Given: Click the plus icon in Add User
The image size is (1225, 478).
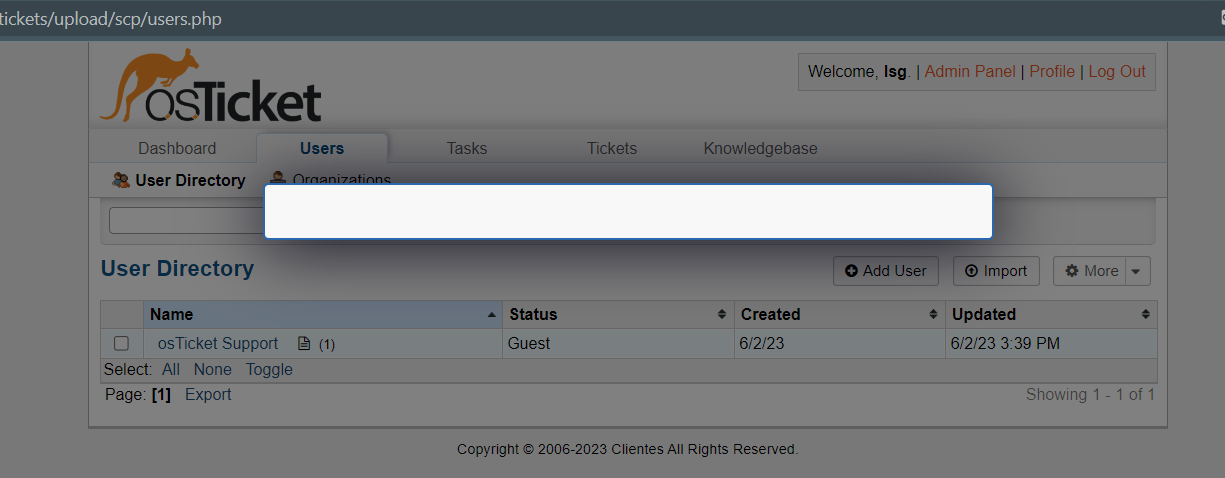Looking at the screenshot, I should pos(851,271).
